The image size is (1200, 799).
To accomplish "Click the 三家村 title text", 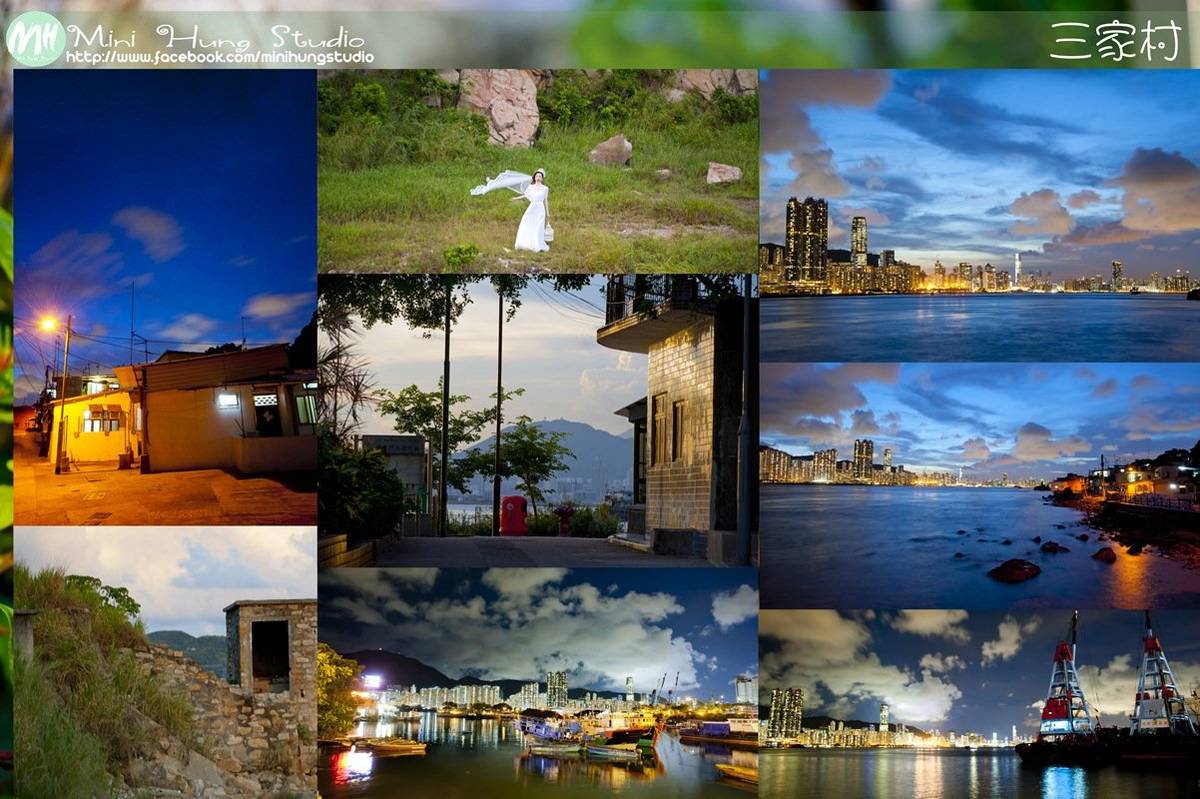I will 1114,41.
